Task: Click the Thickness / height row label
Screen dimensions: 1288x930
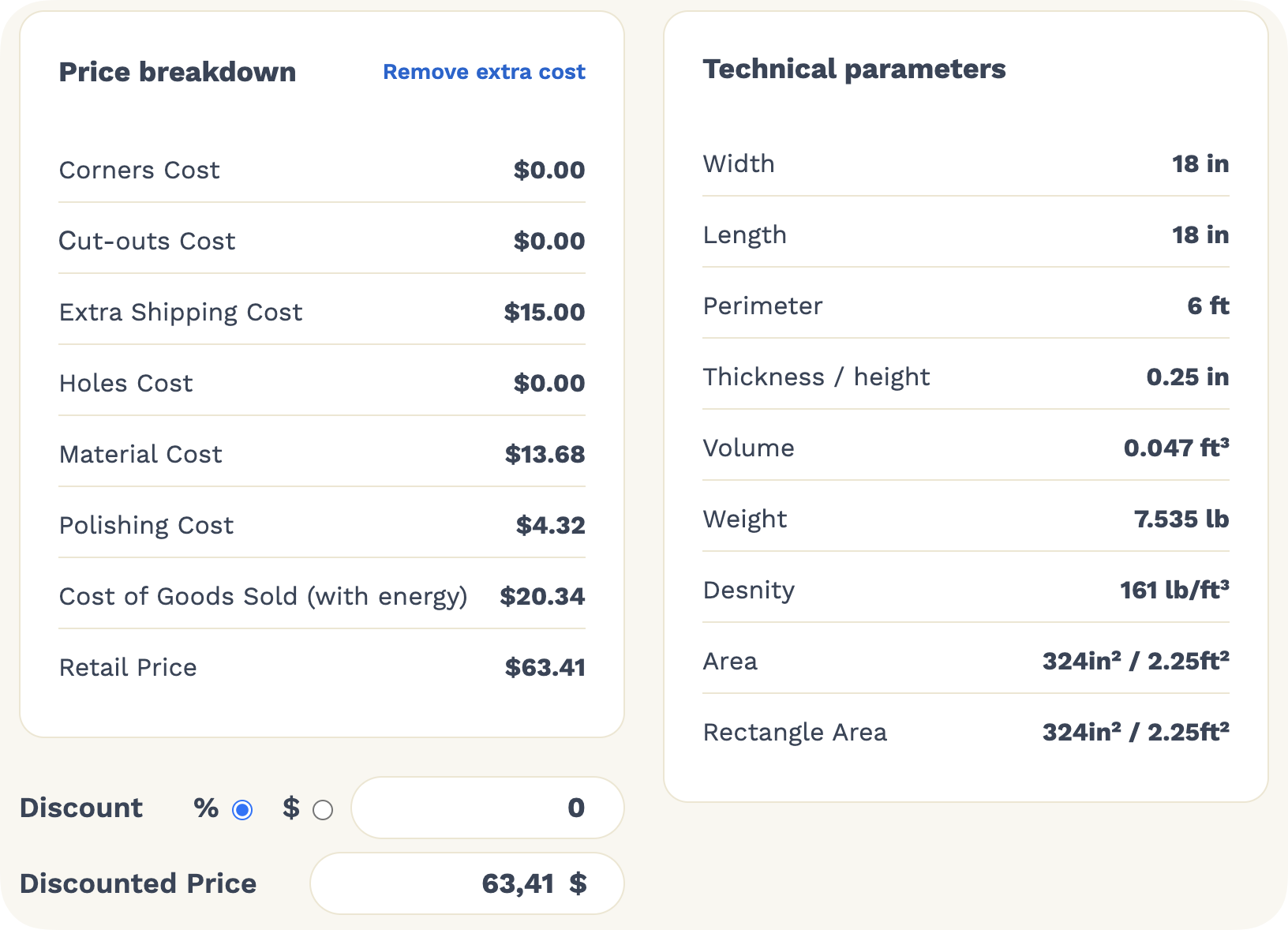Action: pos(817,377)
